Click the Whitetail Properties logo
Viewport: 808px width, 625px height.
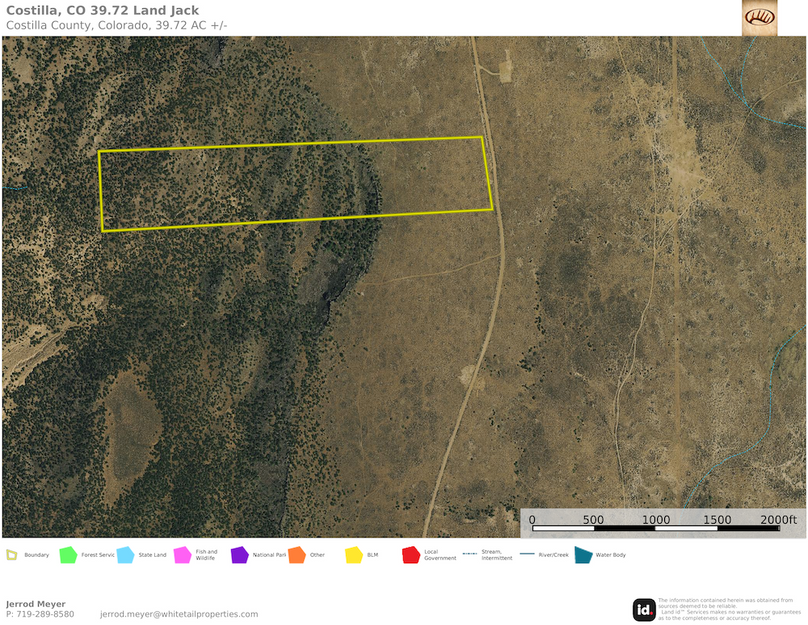pyautogui.click(x=761, y=19)
